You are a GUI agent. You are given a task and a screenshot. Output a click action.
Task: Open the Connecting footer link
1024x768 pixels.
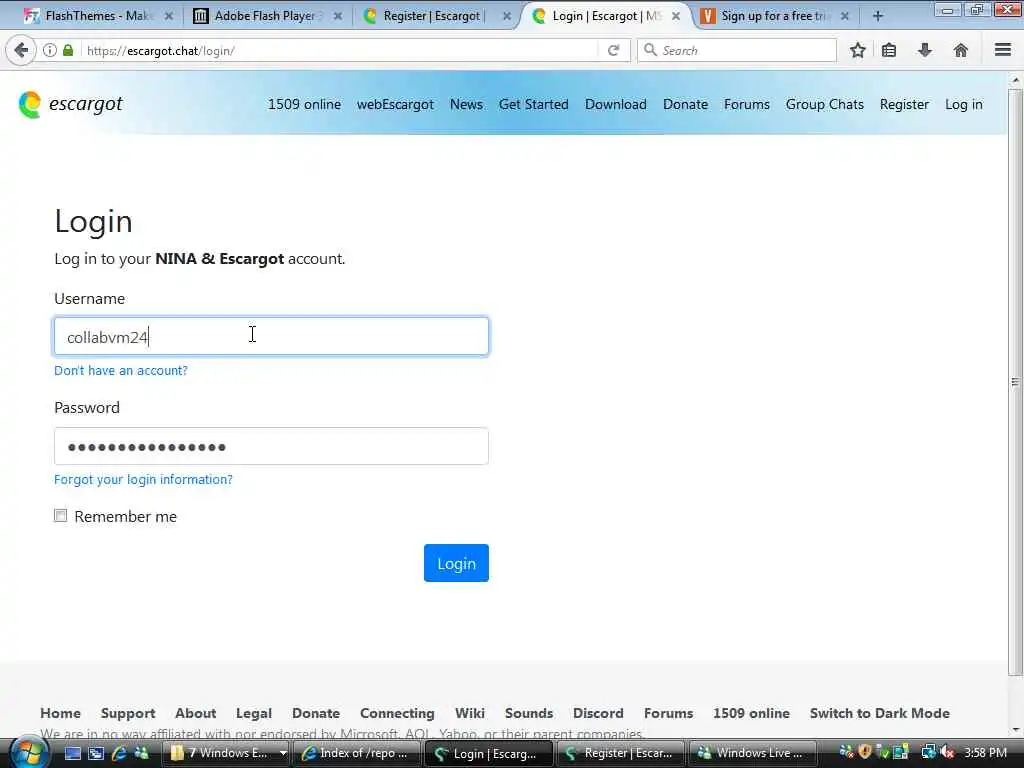(397, 713)
